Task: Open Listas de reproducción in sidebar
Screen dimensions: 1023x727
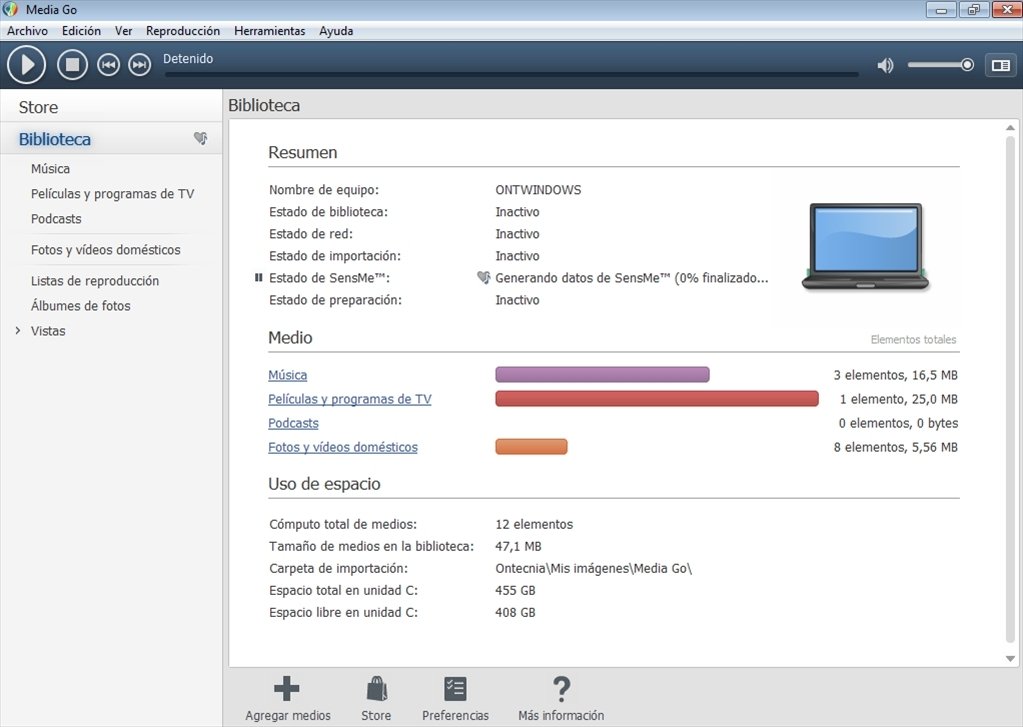Action: point(95,281)
